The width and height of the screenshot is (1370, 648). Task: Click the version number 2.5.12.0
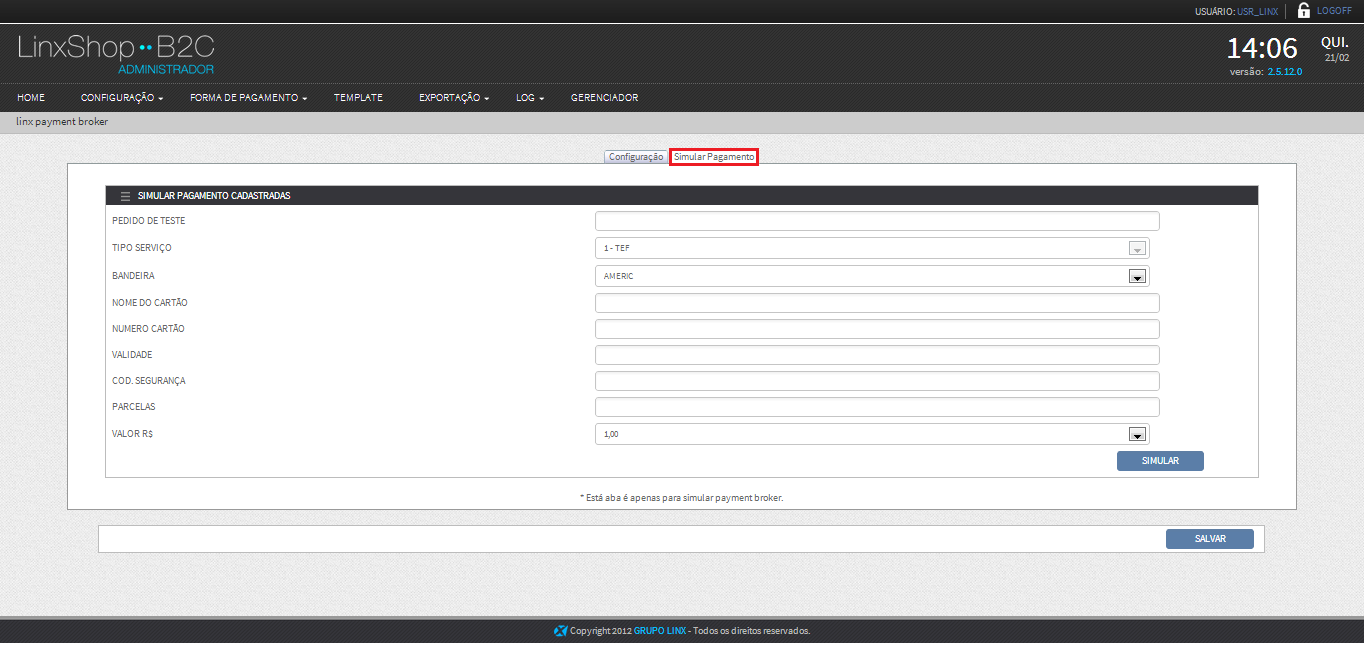pyautogui.click(x=1285, y=72)
